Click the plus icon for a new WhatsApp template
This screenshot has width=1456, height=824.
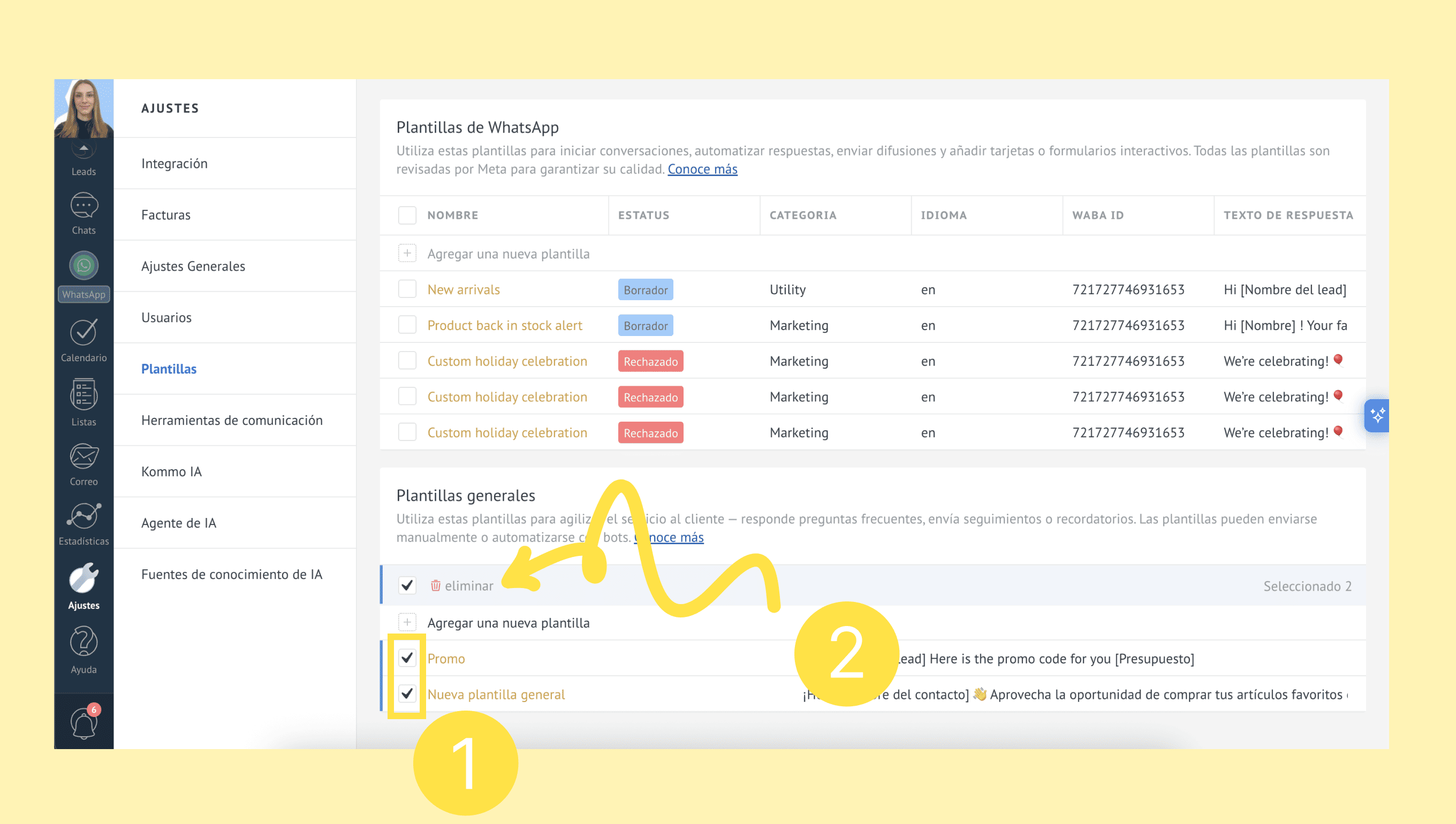(x=407, y=254)
